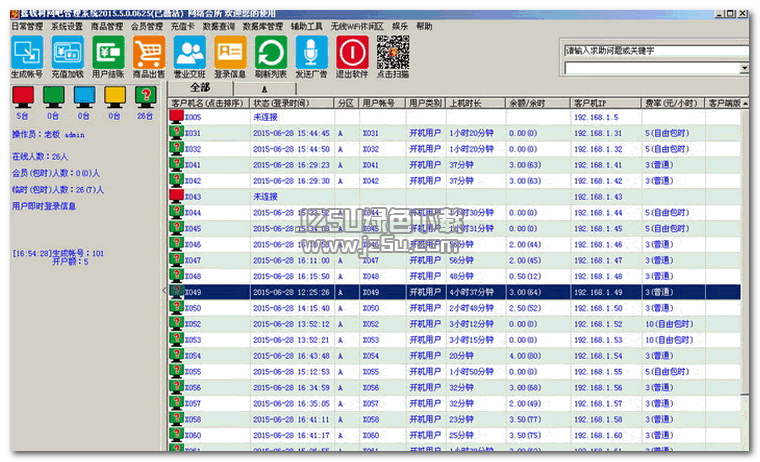This screenshot has height=462, width=760.
Task: Open the 系统设置 menu
Action: [67, 26]
